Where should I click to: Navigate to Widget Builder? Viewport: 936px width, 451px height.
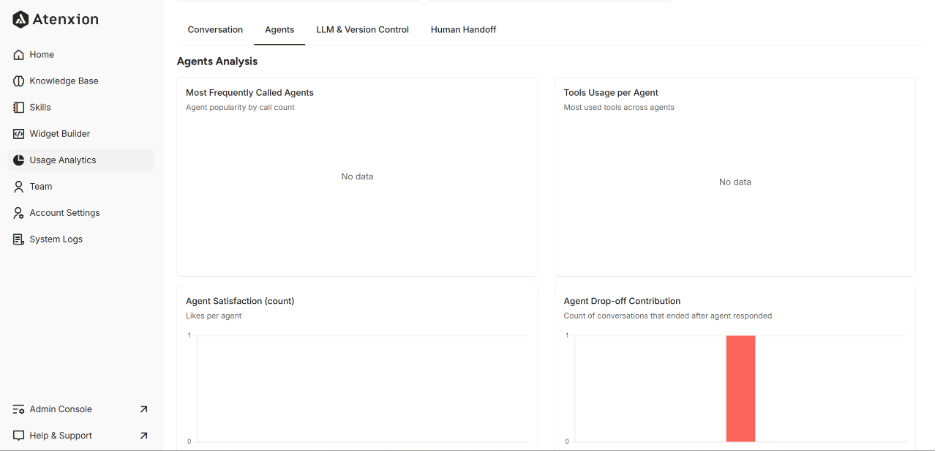(81, 134)
